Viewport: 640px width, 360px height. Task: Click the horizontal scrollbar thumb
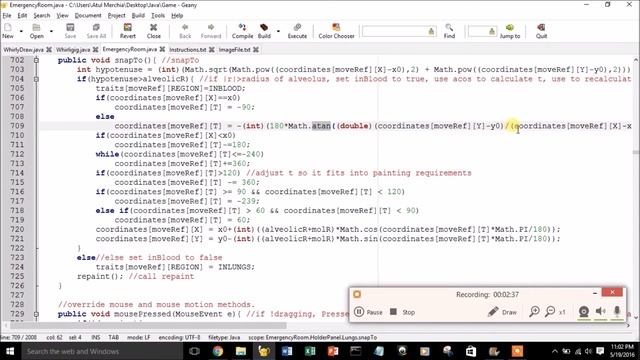tap(148, 326)
